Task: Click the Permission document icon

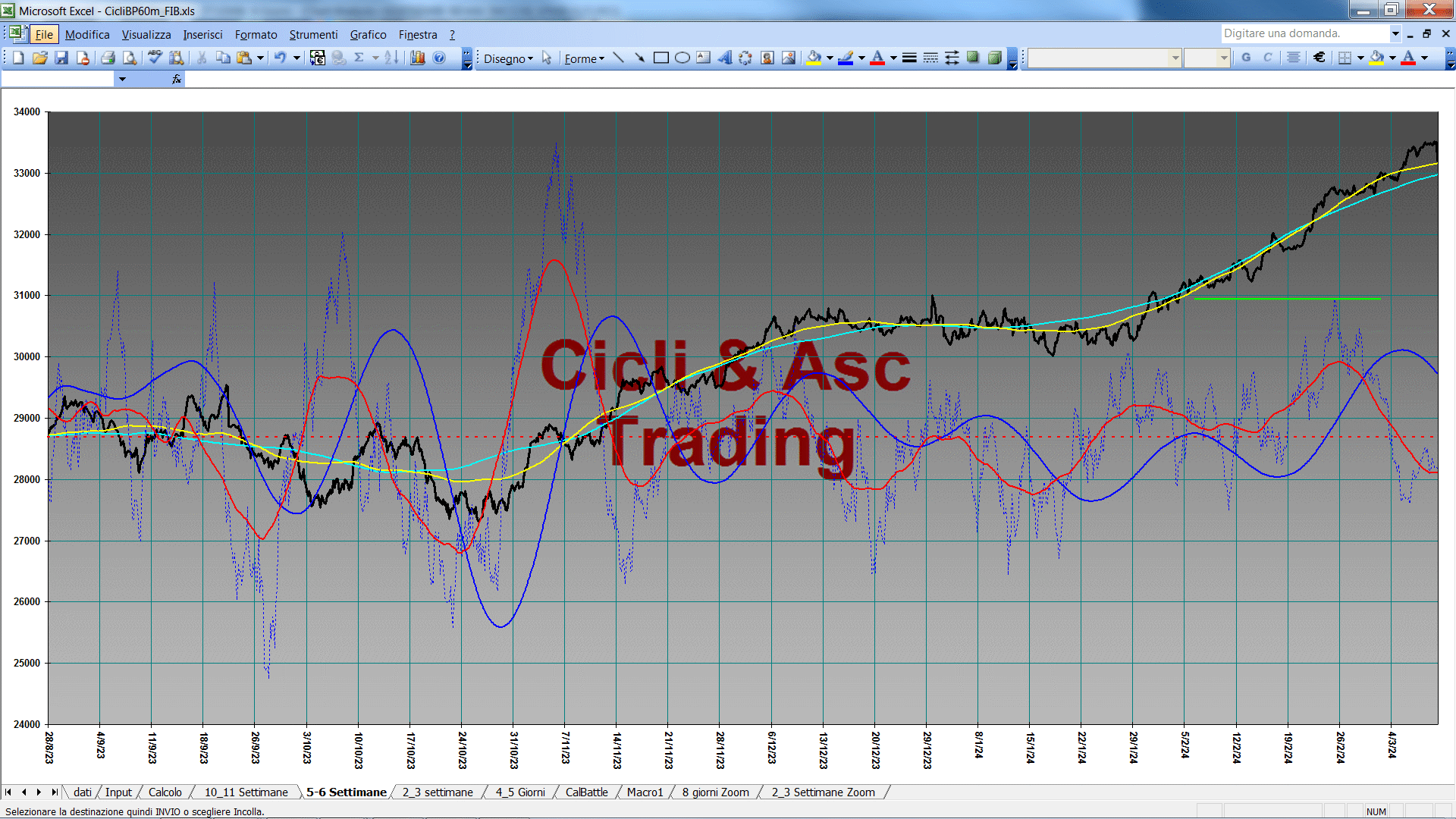Action: (x=83, y=58)
